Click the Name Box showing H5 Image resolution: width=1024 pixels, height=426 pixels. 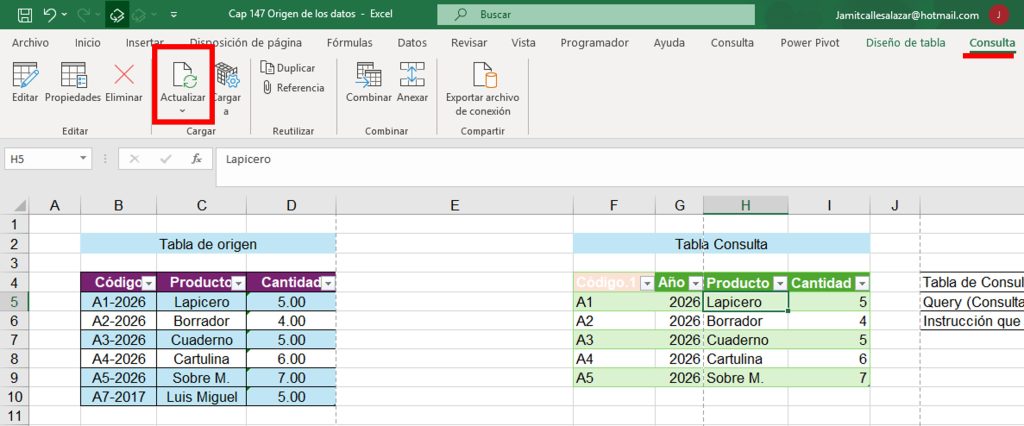click(40, 159)
